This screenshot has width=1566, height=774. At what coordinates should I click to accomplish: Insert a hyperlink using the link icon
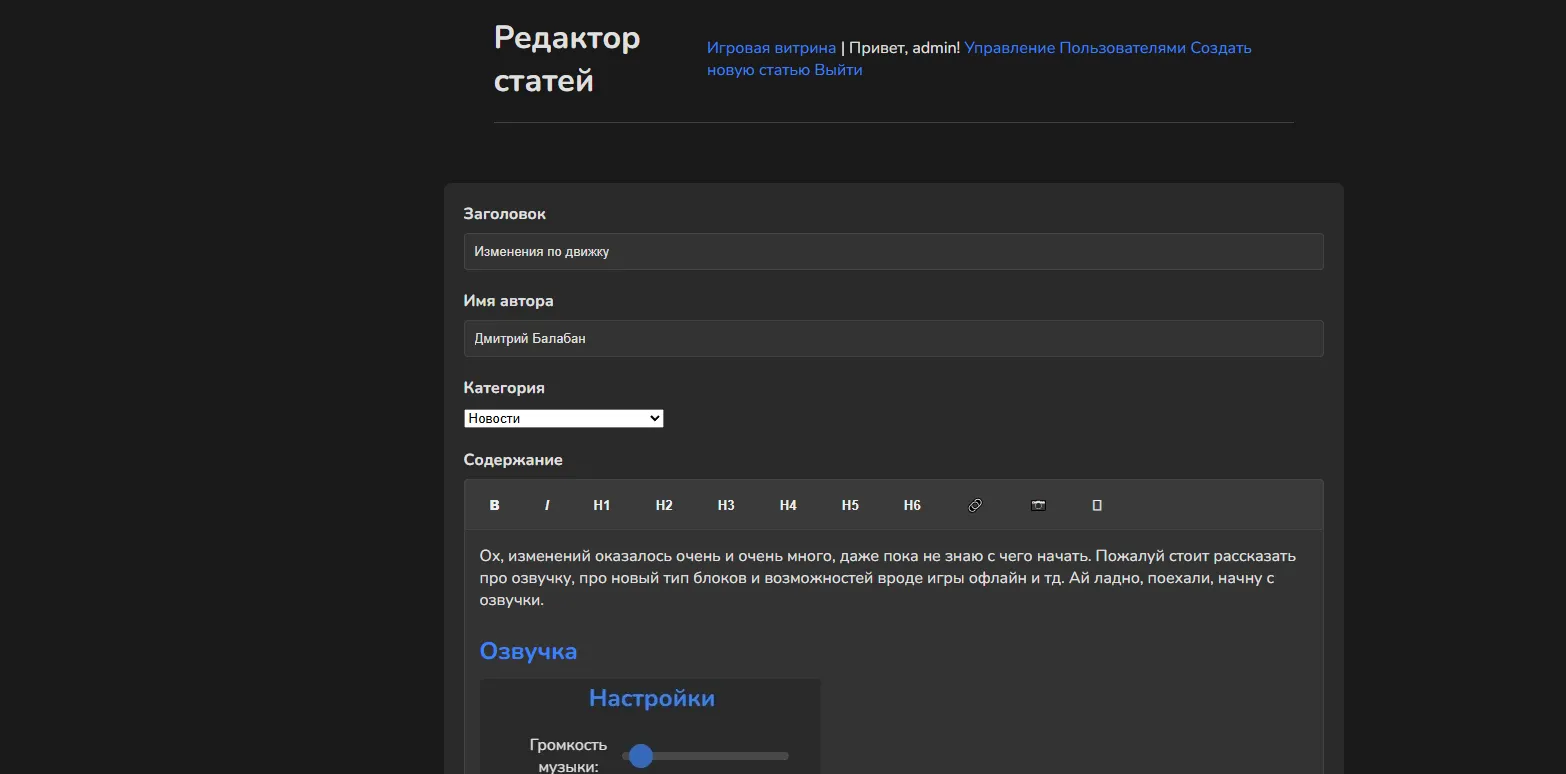tap(975, 505)
